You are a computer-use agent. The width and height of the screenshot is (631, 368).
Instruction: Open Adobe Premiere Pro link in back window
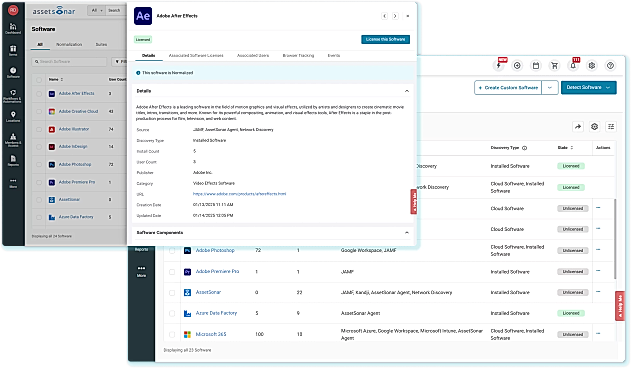tap(217, 271)
